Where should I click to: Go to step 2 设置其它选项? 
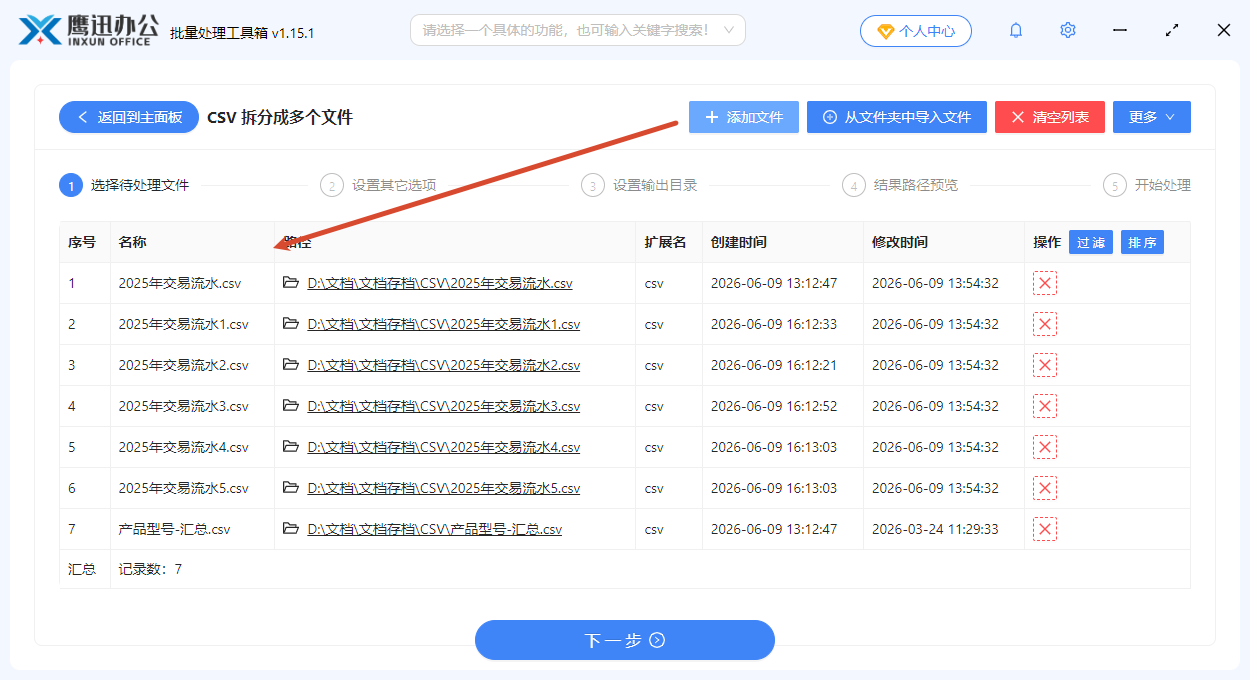pos(378,185)
